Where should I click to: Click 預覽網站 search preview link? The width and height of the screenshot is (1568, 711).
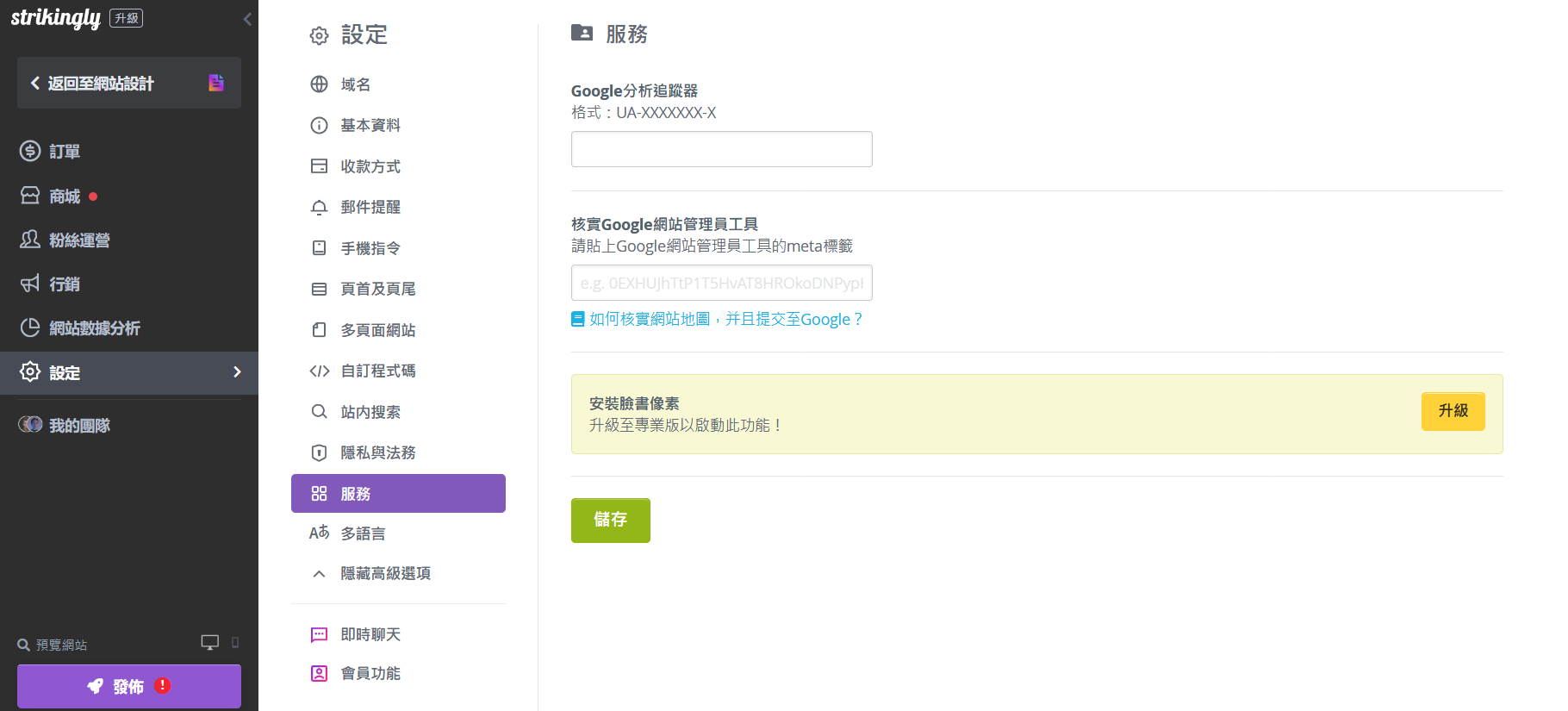[53, 645]
